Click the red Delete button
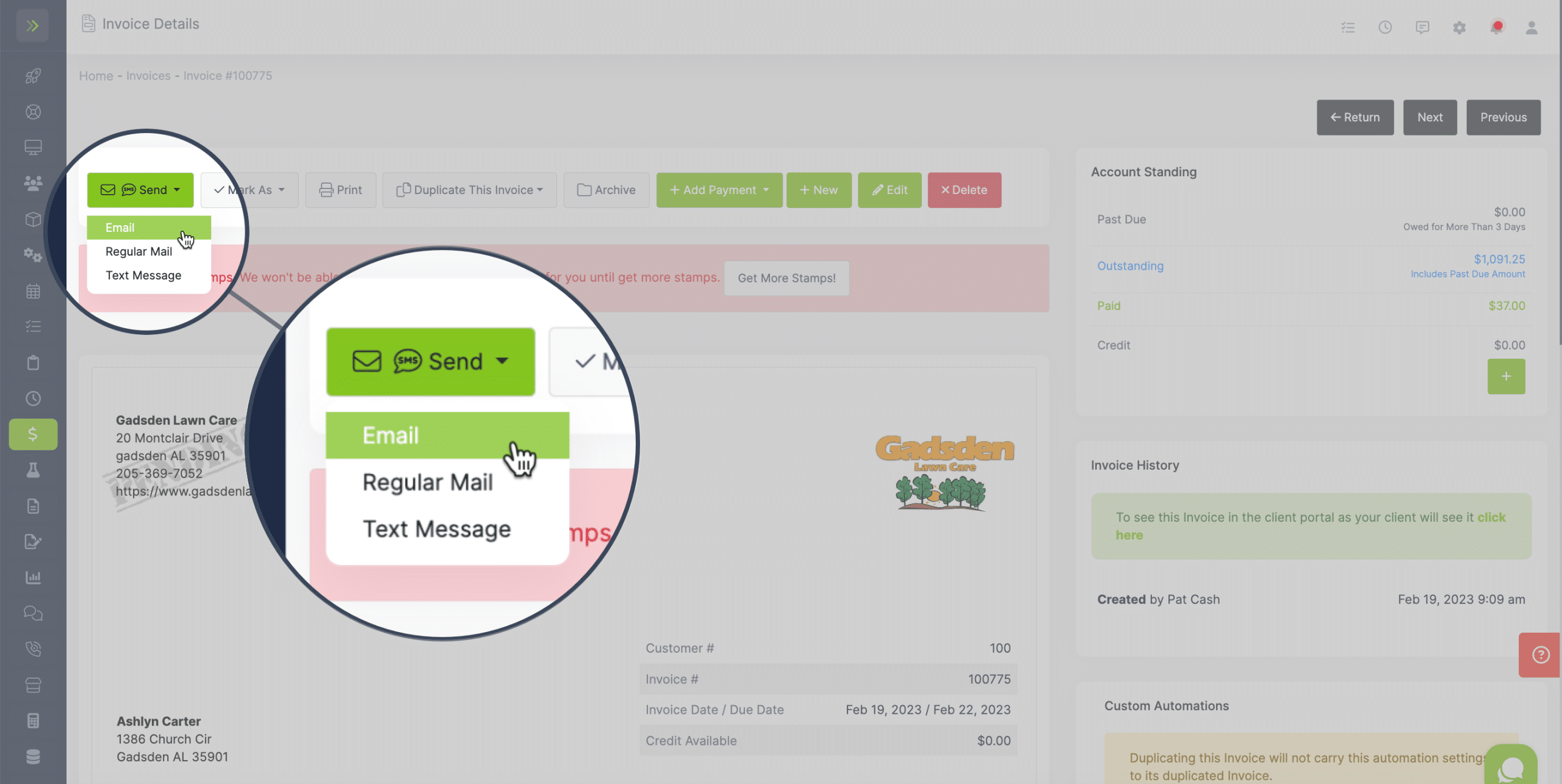The width and height of the screenshot is (1562, 784). point(964,190)
